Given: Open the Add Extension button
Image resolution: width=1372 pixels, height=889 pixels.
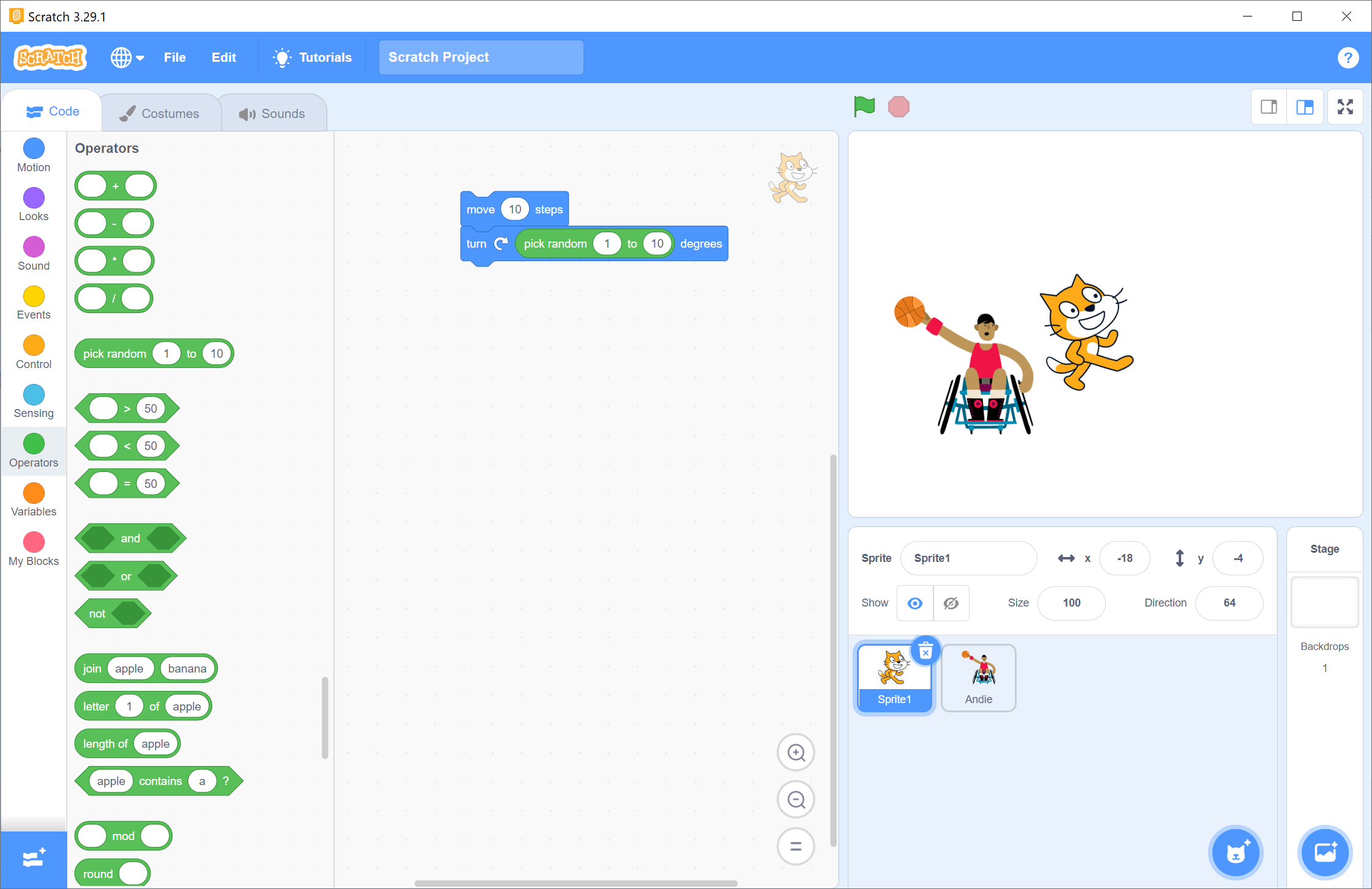Looking at the screenshot, I should [x=34, y=859].
